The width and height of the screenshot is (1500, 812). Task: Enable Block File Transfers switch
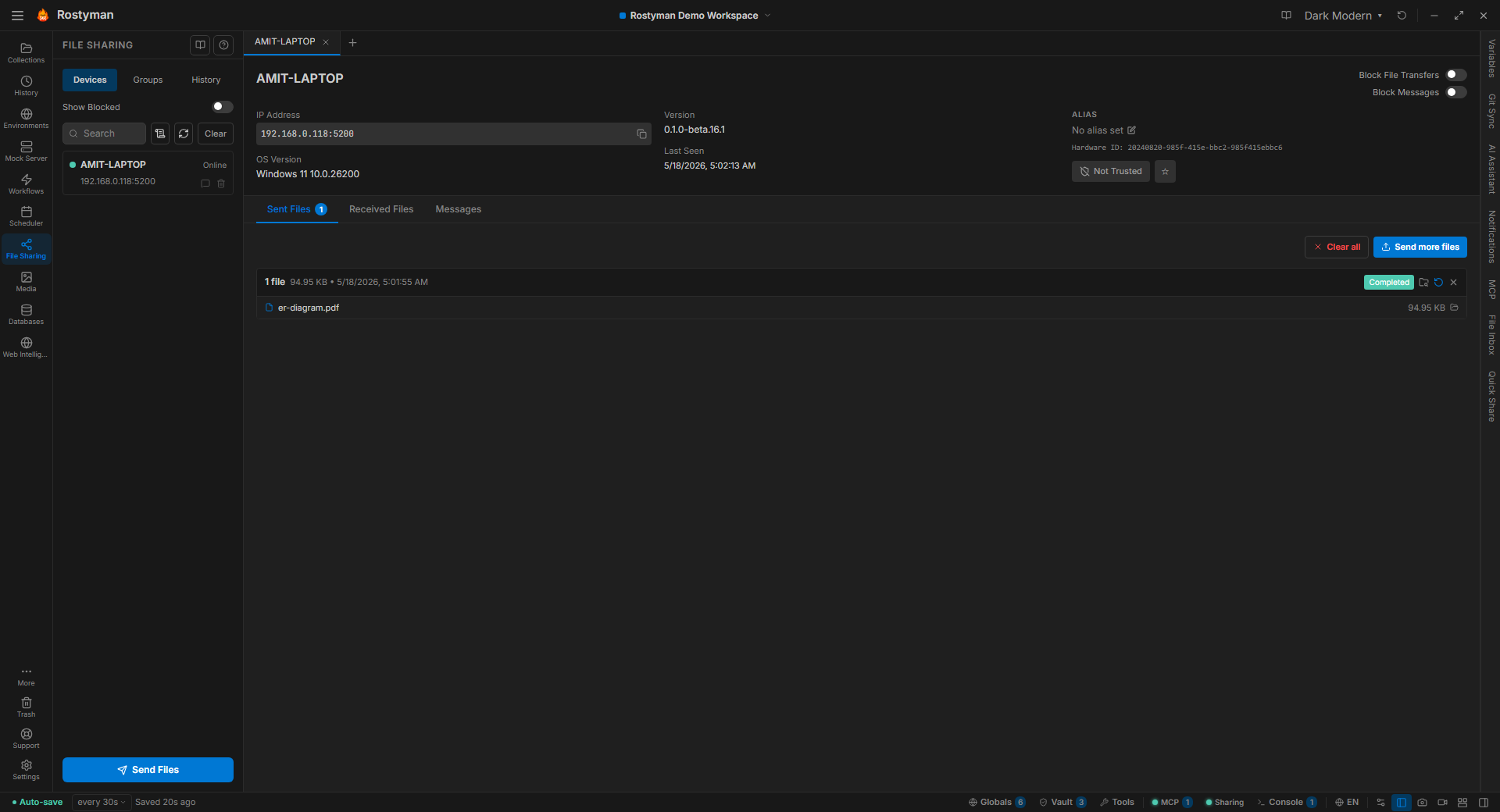[x=1456, y=75]
